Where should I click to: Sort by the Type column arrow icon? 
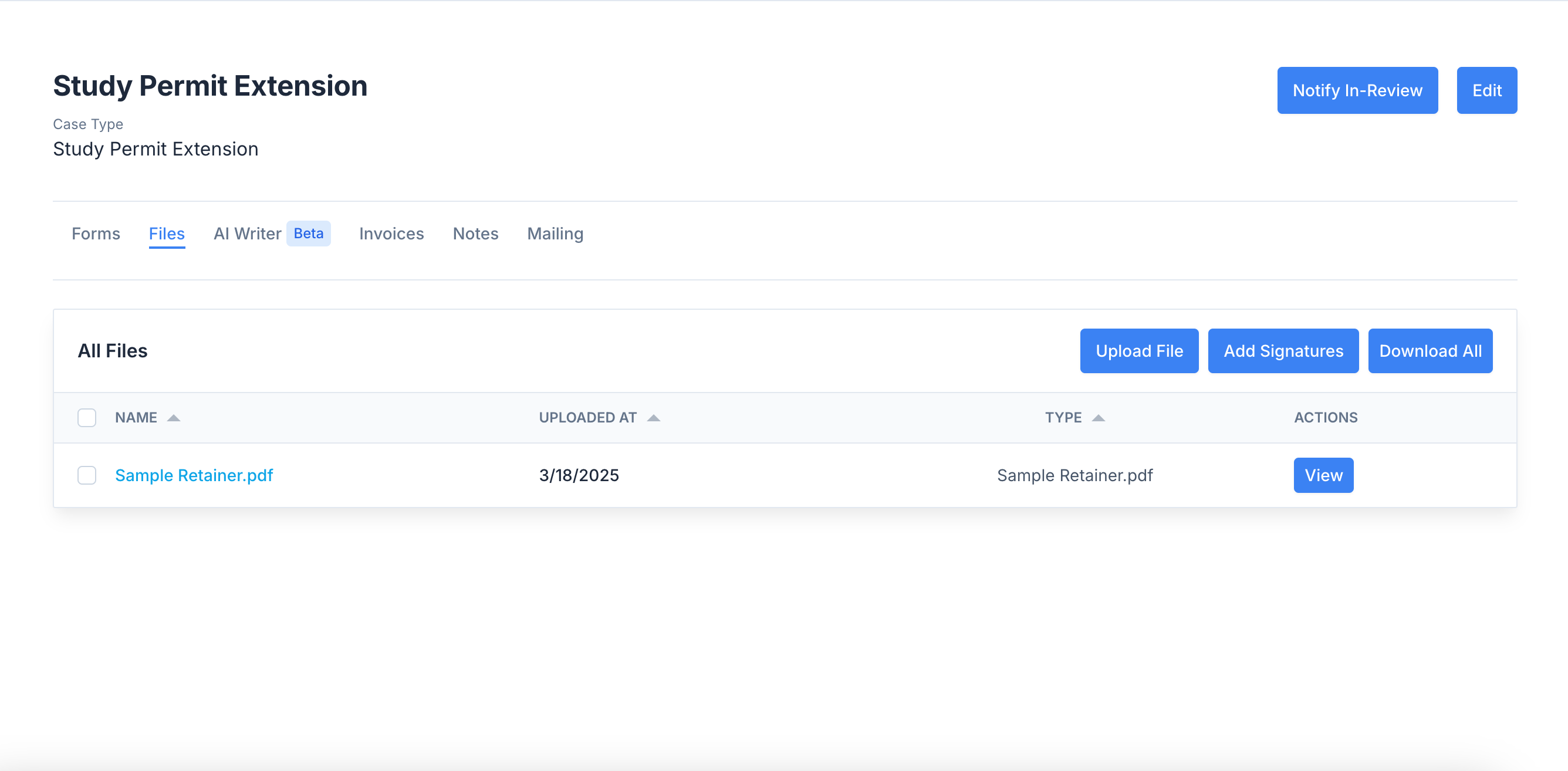1098,418
